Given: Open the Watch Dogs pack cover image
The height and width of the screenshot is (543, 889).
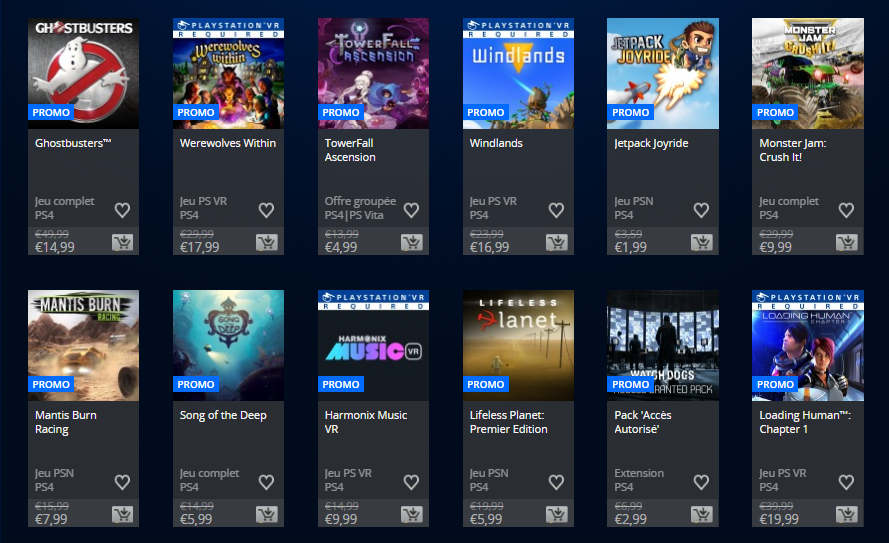Looking at the screenshot, I should click(663, 346).
